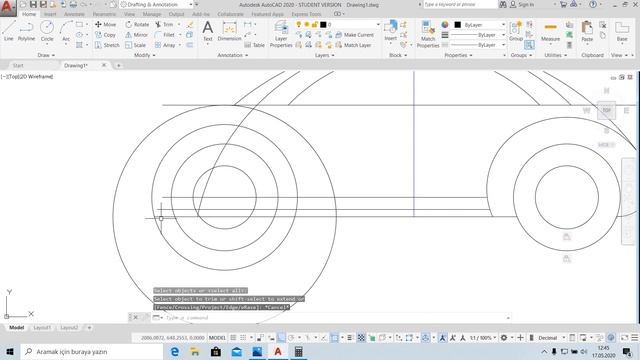Click the Scale tool

(136, 45)
